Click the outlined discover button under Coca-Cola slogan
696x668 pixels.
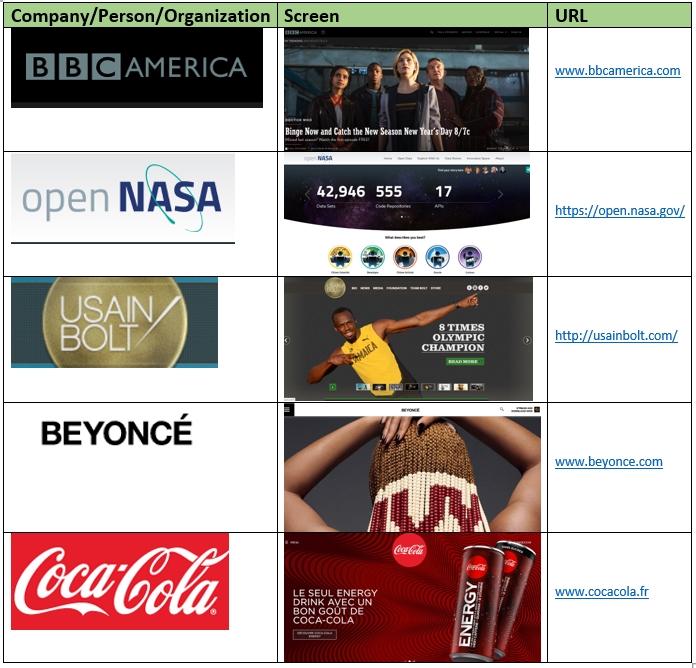(x=315, y=635)
